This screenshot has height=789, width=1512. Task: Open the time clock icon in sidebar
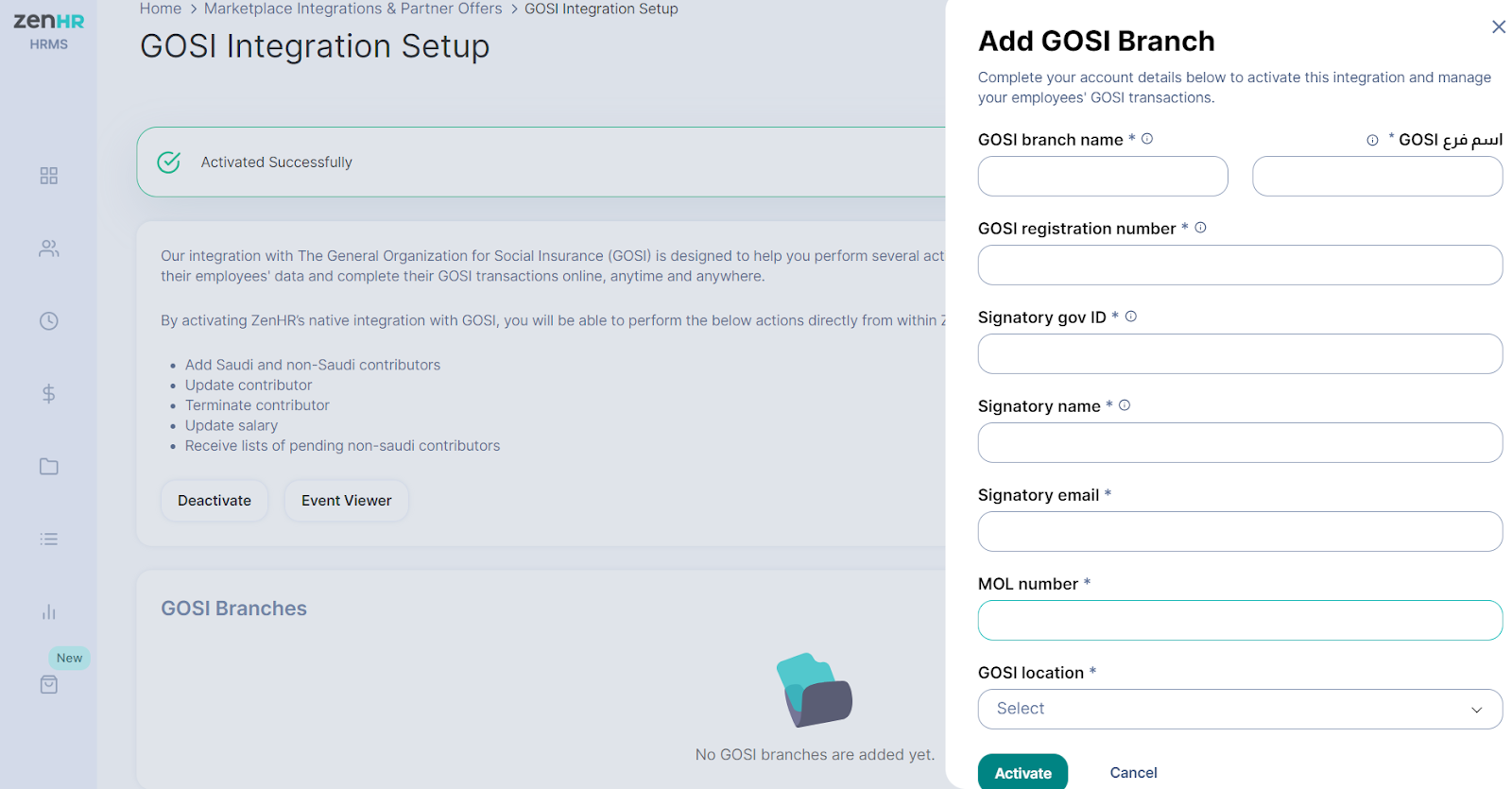point(49,321)
